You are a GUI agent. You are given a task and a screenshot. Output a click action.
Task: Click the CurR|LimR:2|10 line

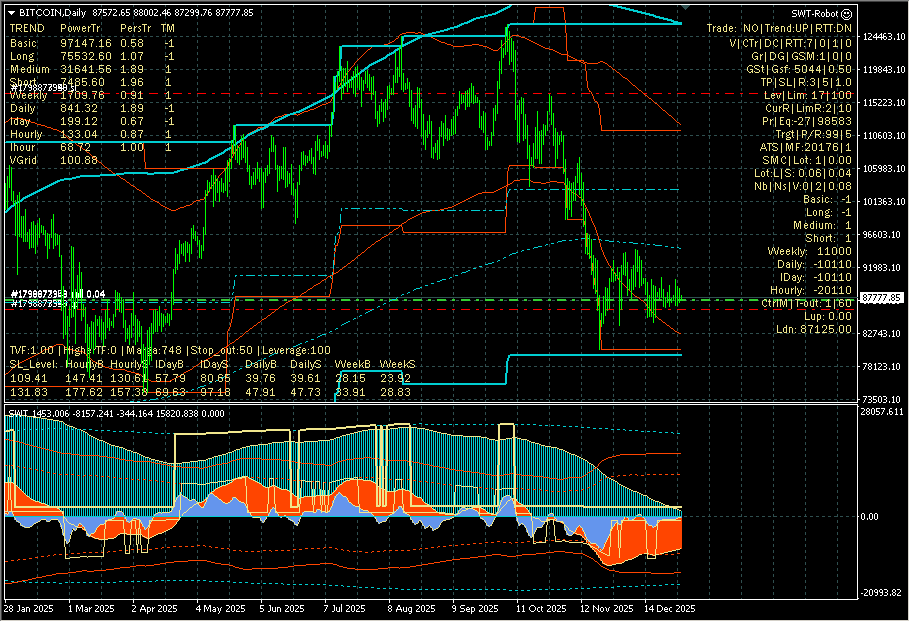808,108
